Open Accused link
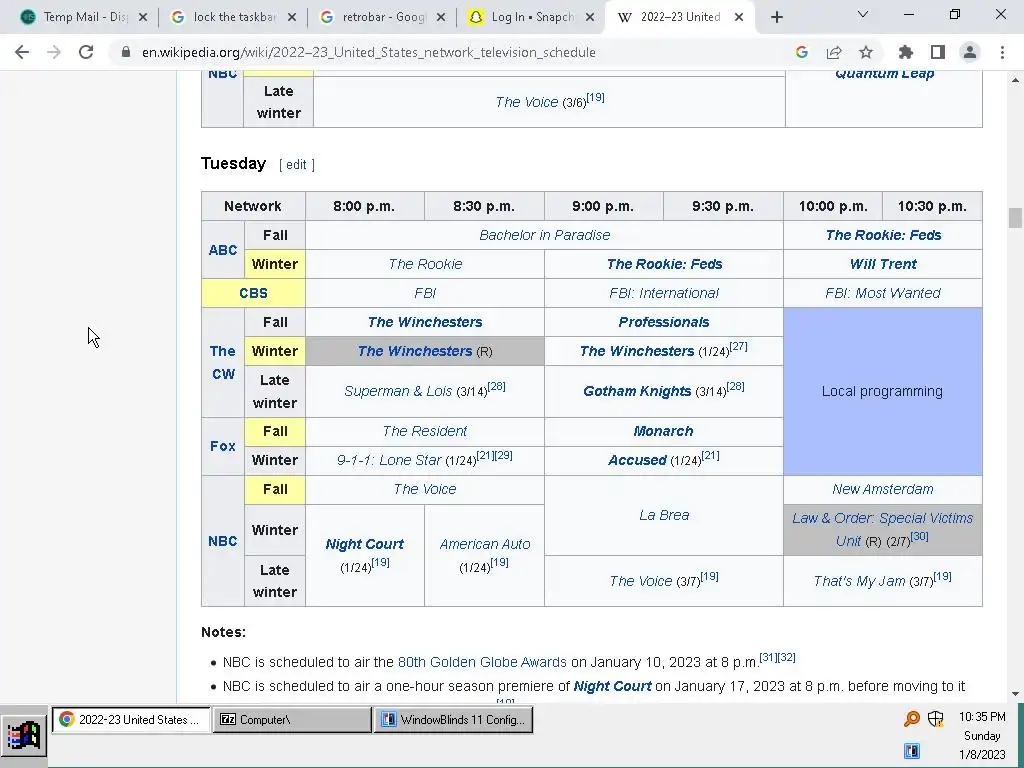 (x=637, y=460)
